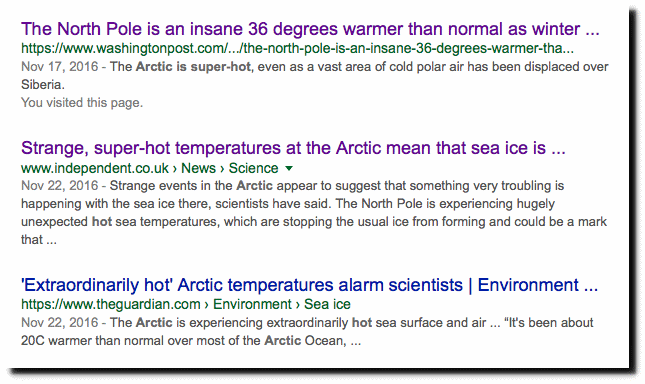Click the 'You visited this page' note
The image size is (645, 384).
coord(82,103)
